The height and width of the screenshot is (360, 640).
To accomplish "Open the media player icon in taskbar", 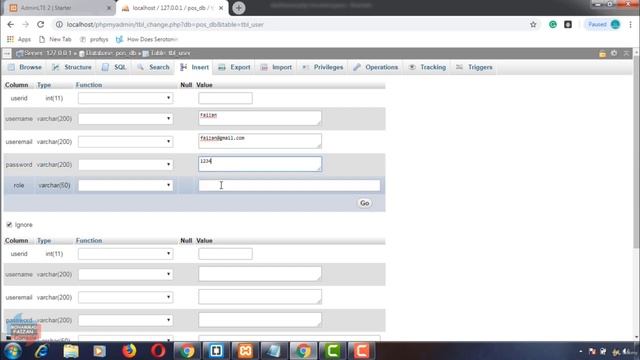I will tap(100, 351).
